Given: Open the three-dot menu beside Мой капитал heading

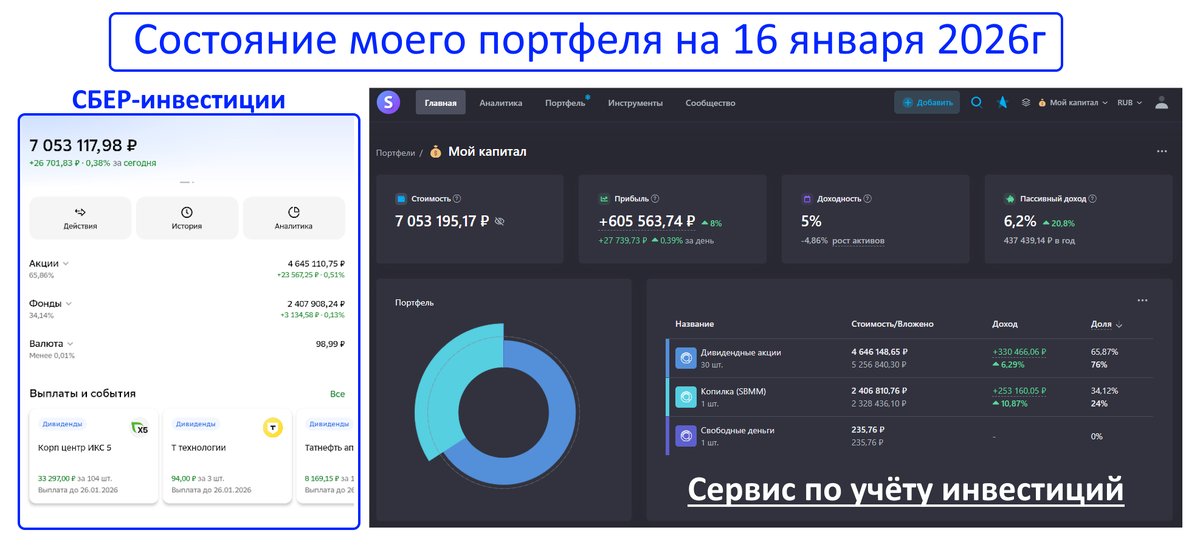Looking at the screenshot, I should 1161,152.
